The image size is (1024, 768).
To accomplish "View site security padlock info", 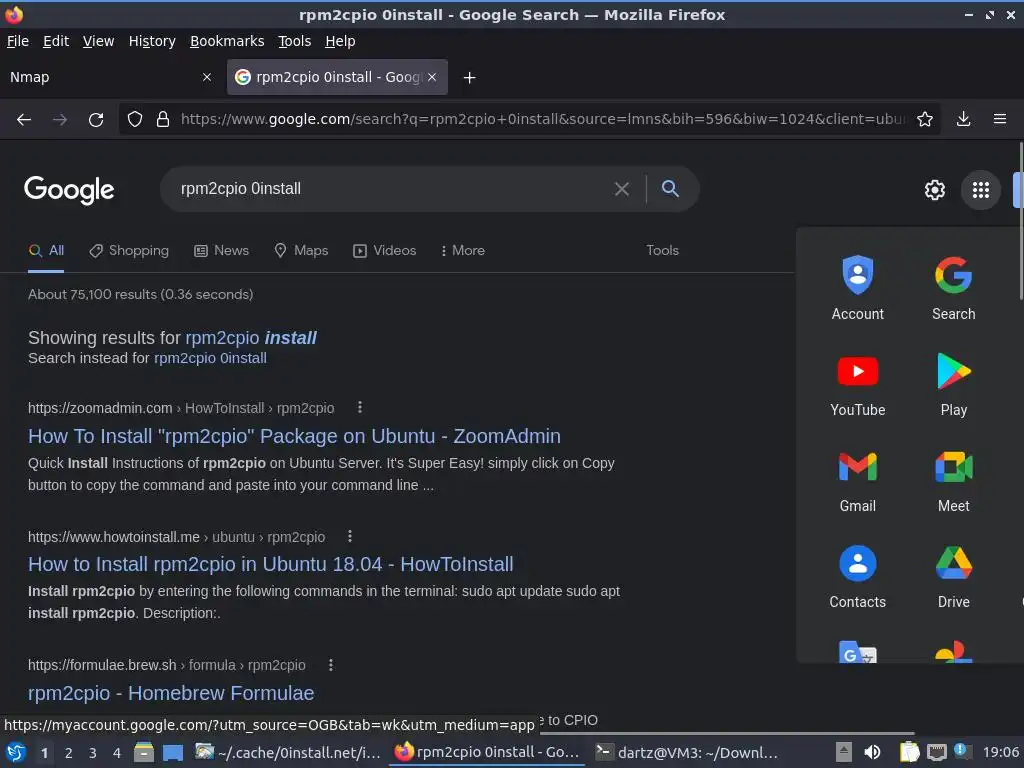I will pyautogui.click(x=163, y=120).
